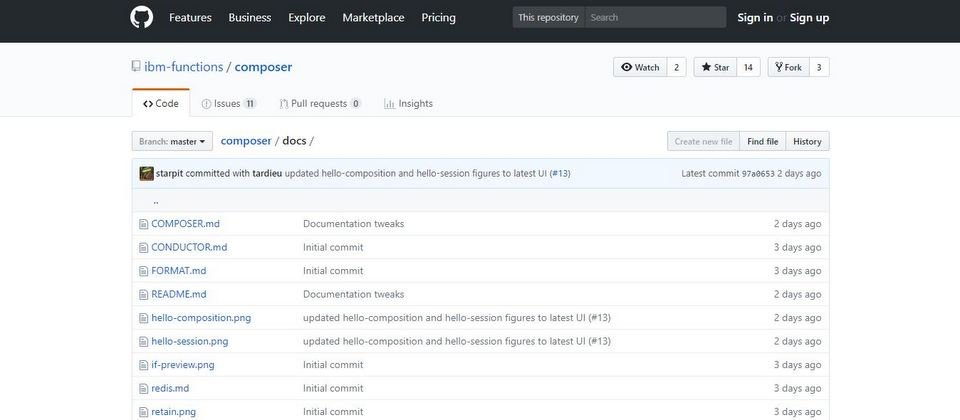This screenshot has height=420, width=960.
Task: Click the Find file button
Action: tap(763, 141)
